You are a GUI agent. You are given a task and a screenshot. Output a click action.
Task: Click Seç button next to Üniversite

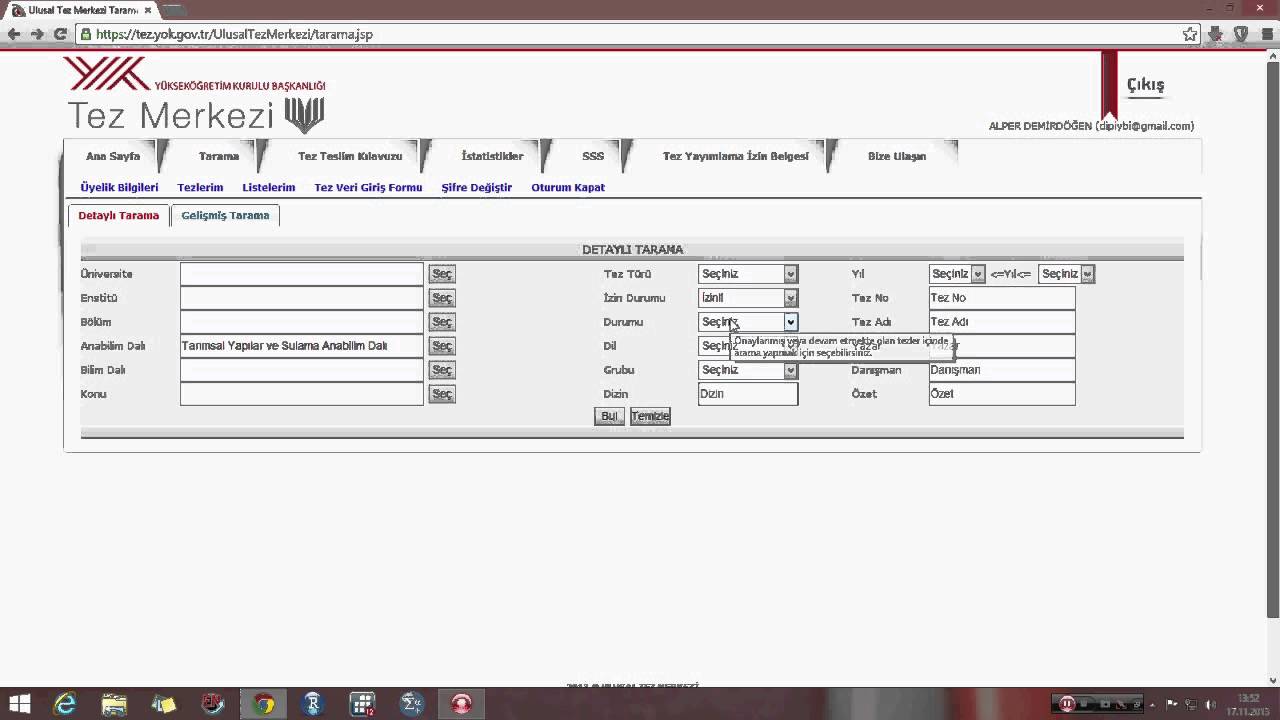coord(442,274)
